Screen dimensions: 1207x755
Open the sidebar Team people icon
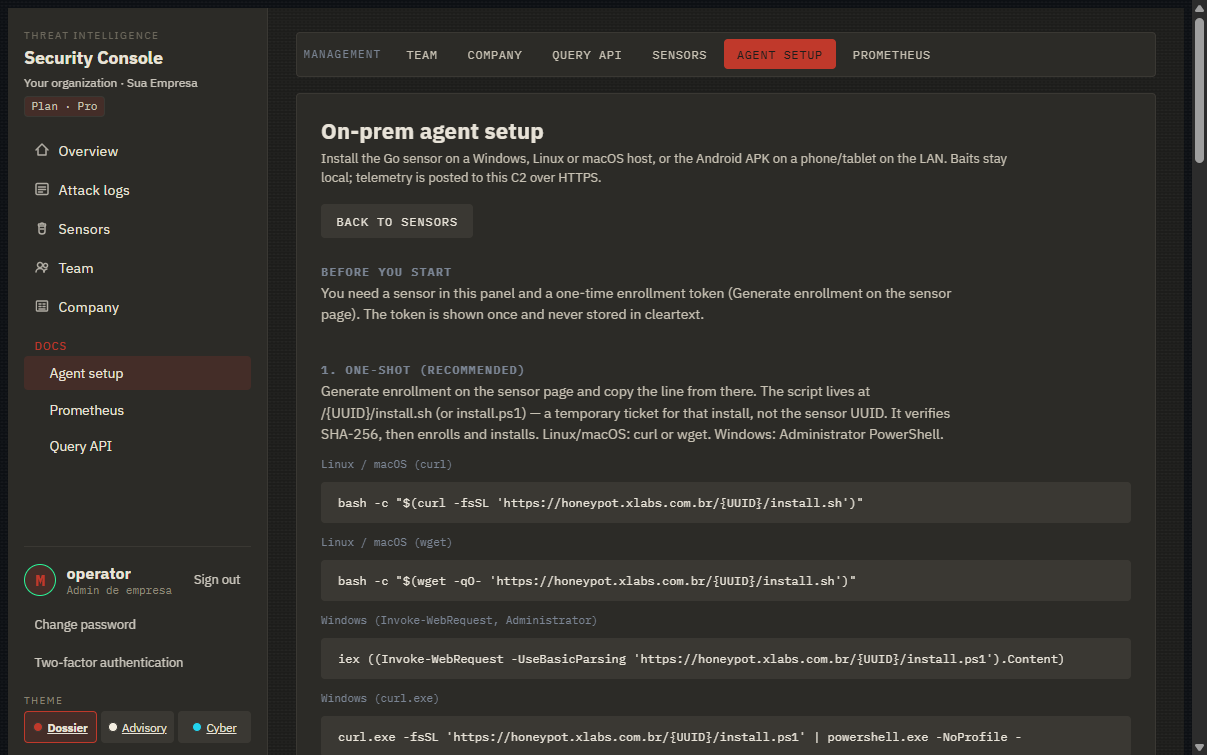(42, 268)
